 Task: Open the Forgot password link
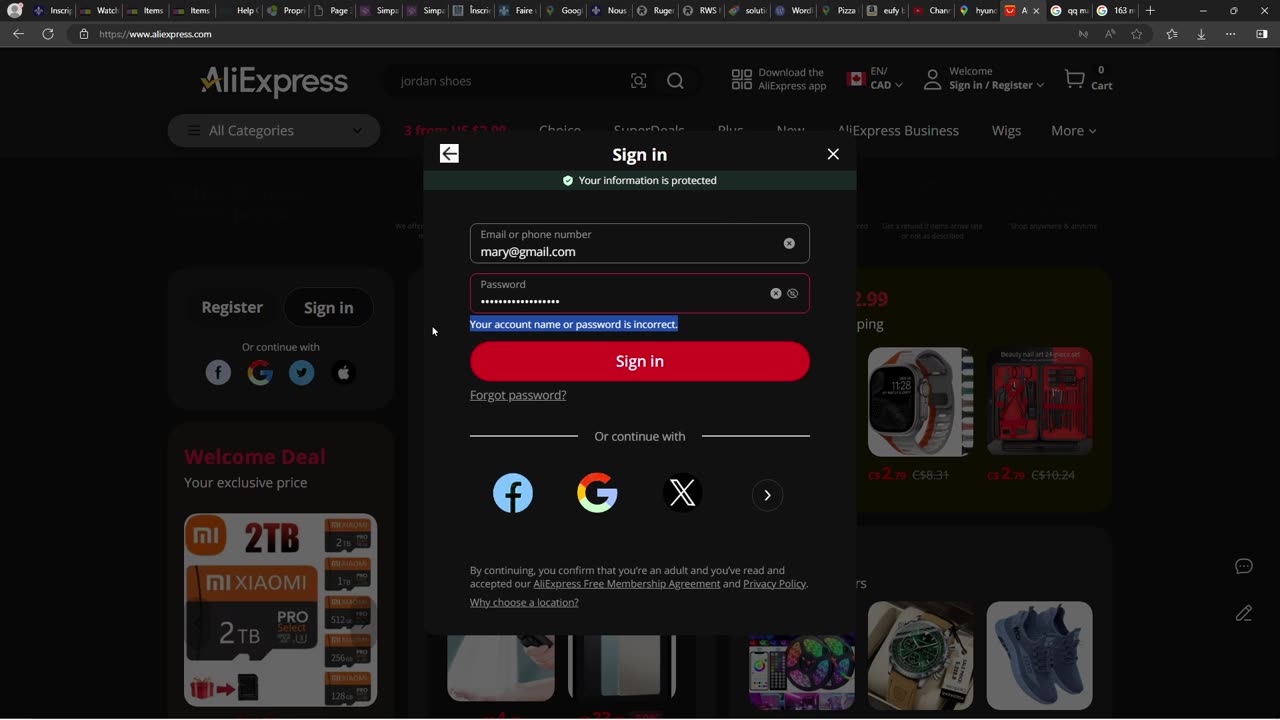click(518, 395)
